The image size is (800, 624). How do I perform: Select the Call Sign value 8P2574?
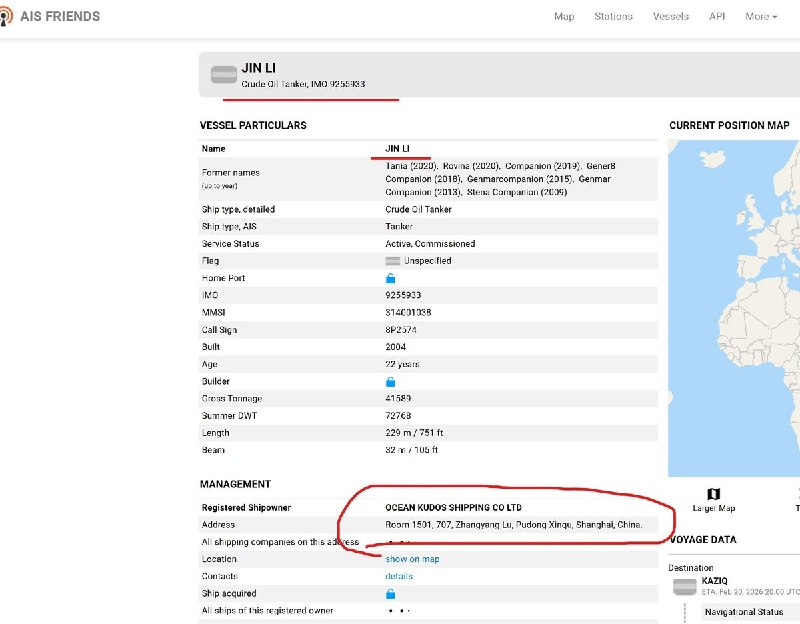(x=401, y=330)
